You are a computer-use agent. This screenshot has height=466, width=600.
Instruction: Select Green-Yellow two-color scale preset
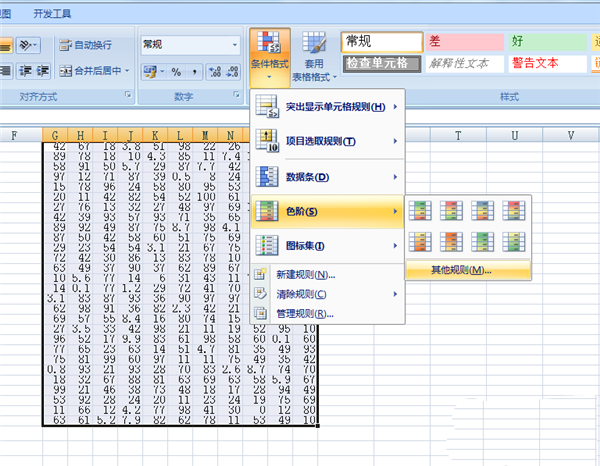(x=482, y=242)
